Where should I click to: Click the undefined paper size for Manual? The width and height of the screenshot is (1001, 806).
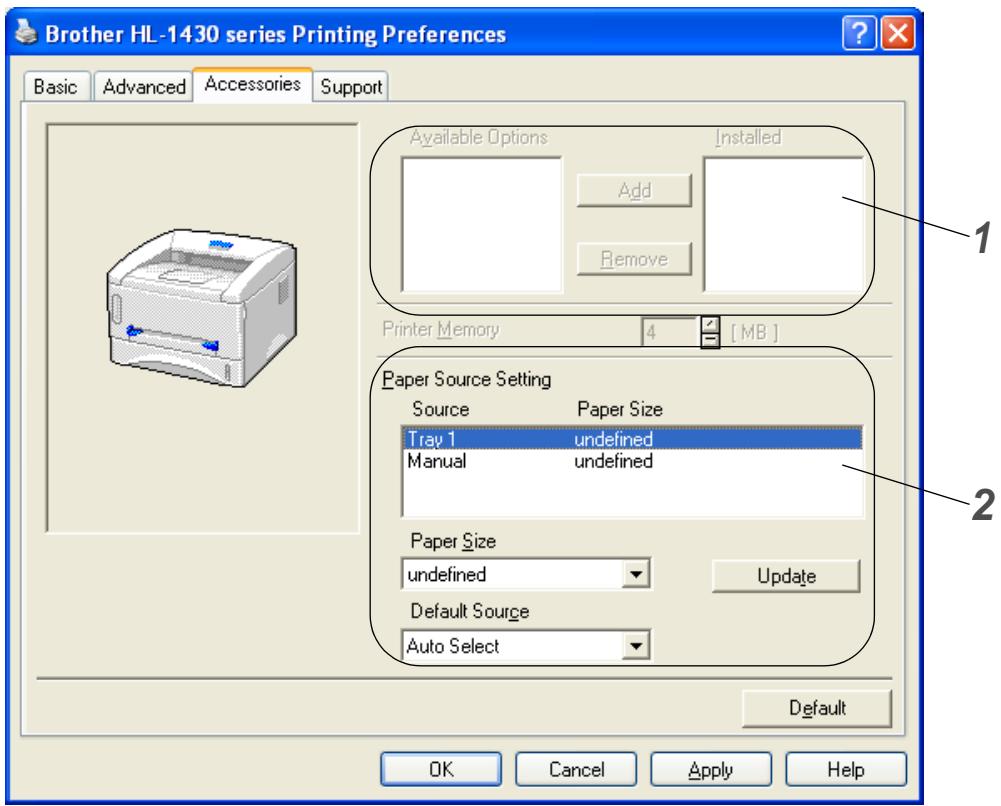coord(613,461)
